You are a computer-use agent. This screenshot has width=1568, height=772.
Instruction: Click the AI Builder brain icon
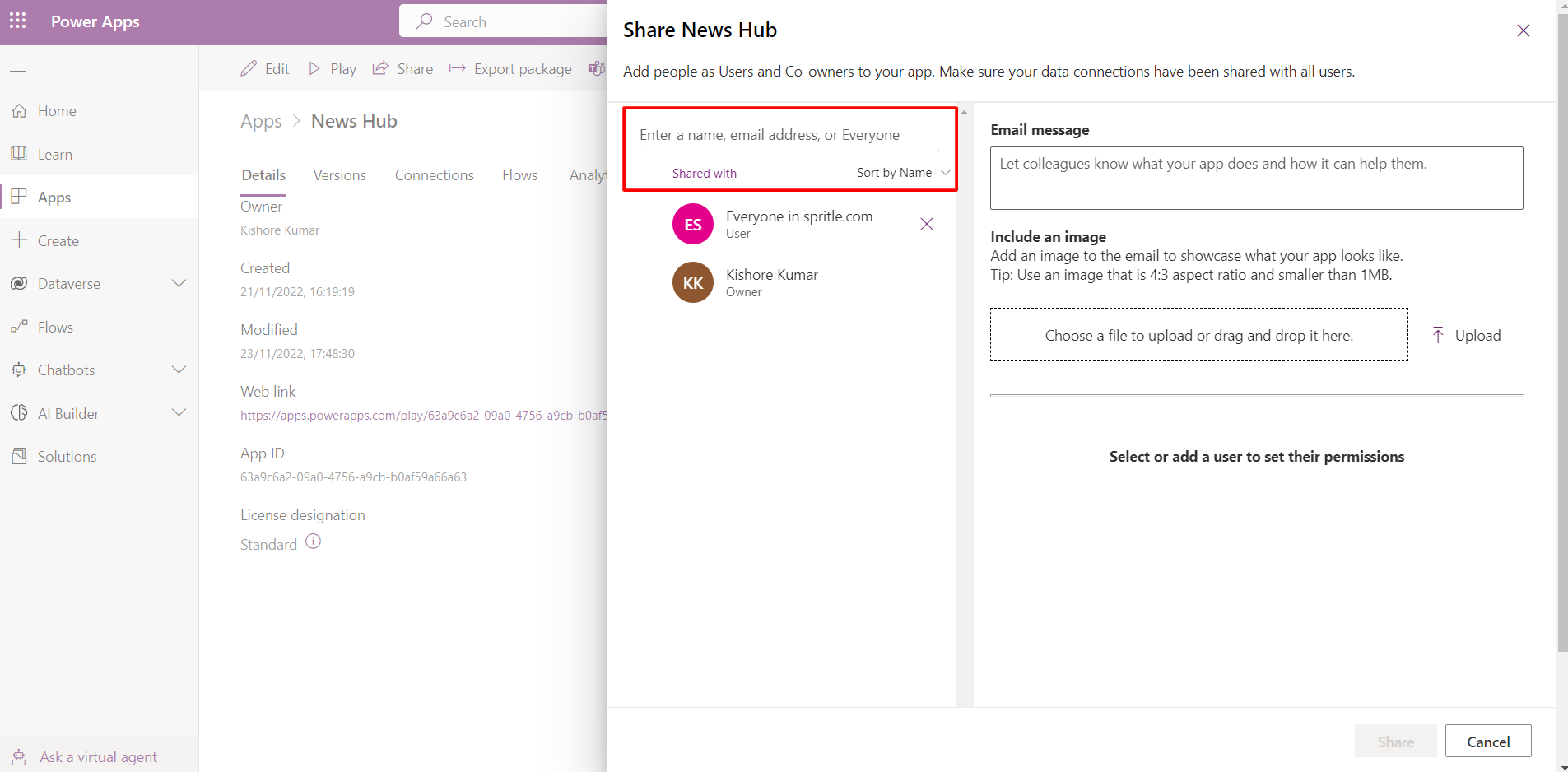19,413
